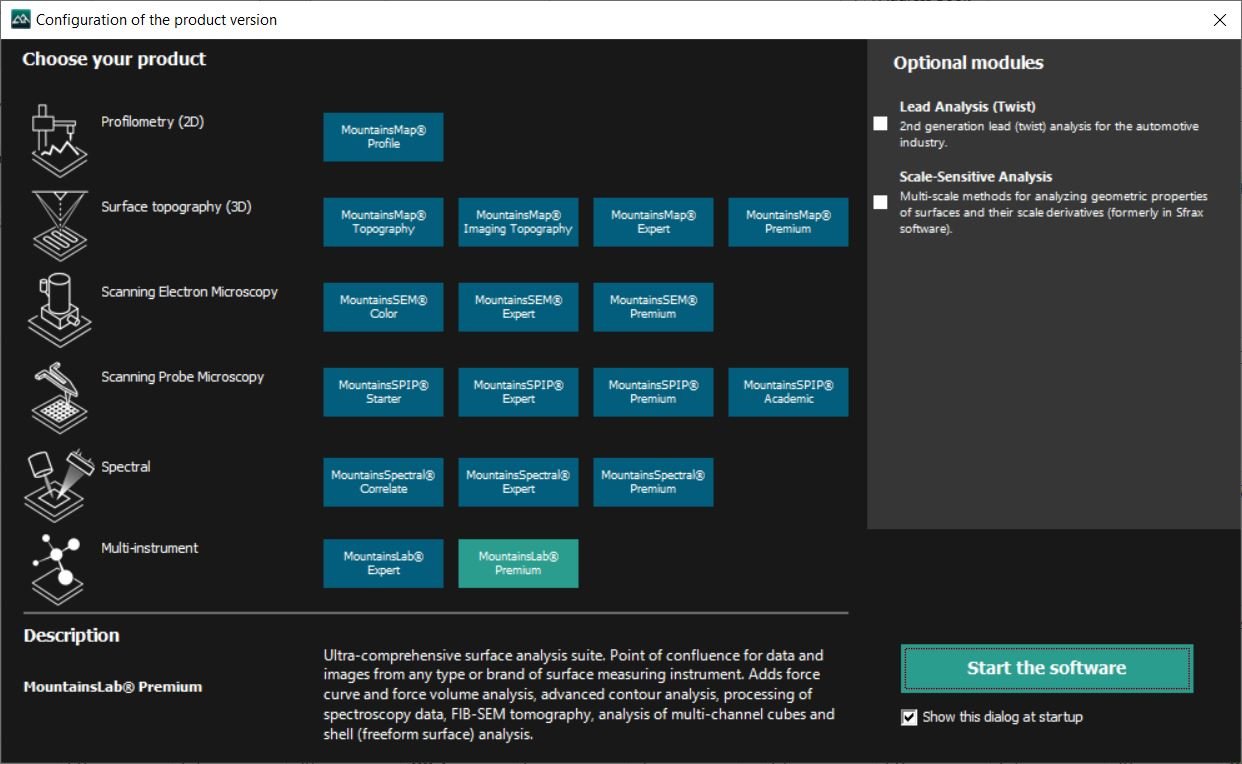Click the Multi-instrument label
The width and height of the screenshot is (1242, 764).
(150, 548)
